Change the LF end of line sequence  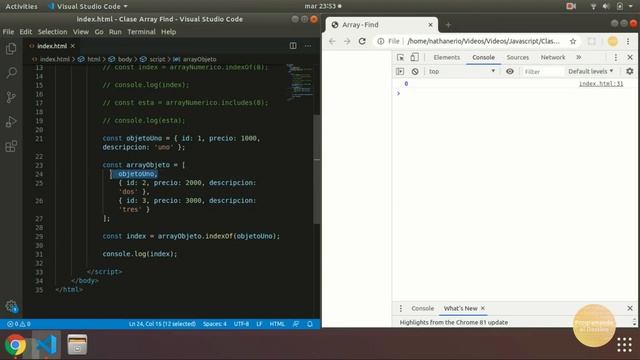pyautogui.click(x=260, y=324)
